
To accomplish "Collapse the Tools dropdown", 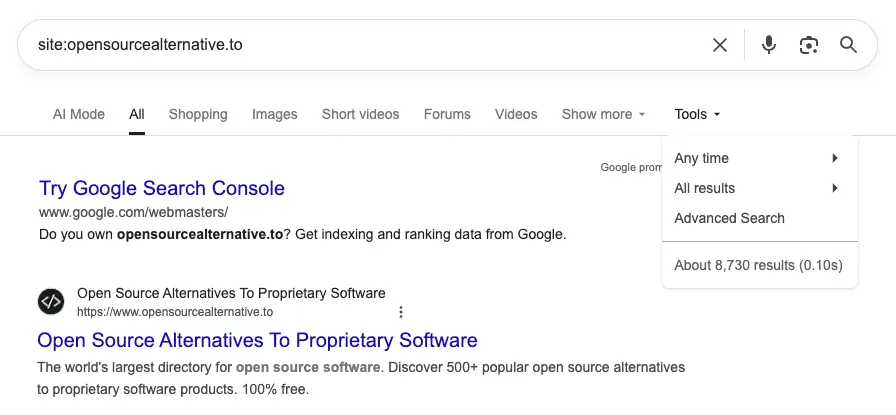I will click(x=697, y=114).
